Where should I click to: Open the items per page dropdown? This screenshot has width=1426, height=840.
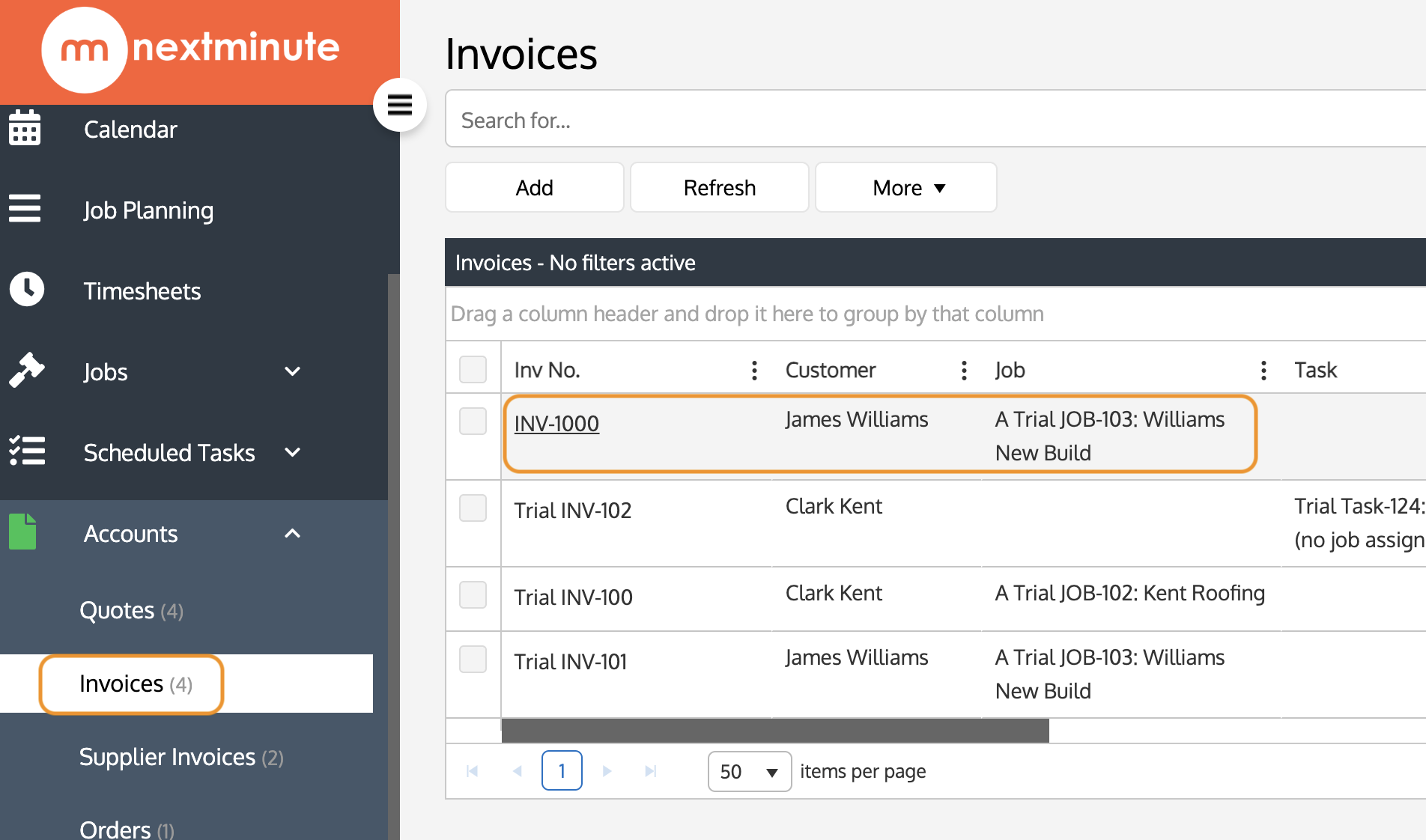point(750,771)
